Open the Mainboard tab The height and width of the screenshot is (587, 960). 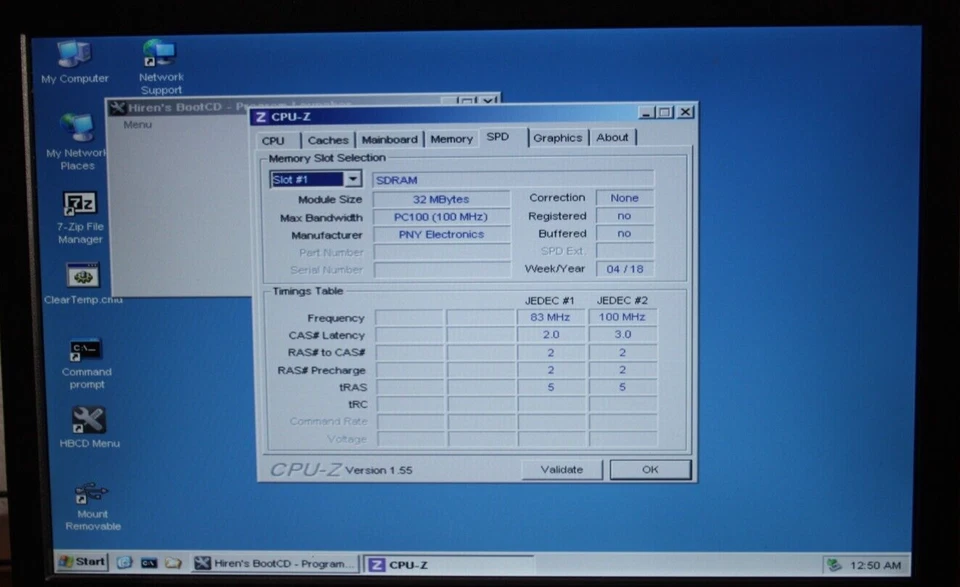tap(389, 140)
